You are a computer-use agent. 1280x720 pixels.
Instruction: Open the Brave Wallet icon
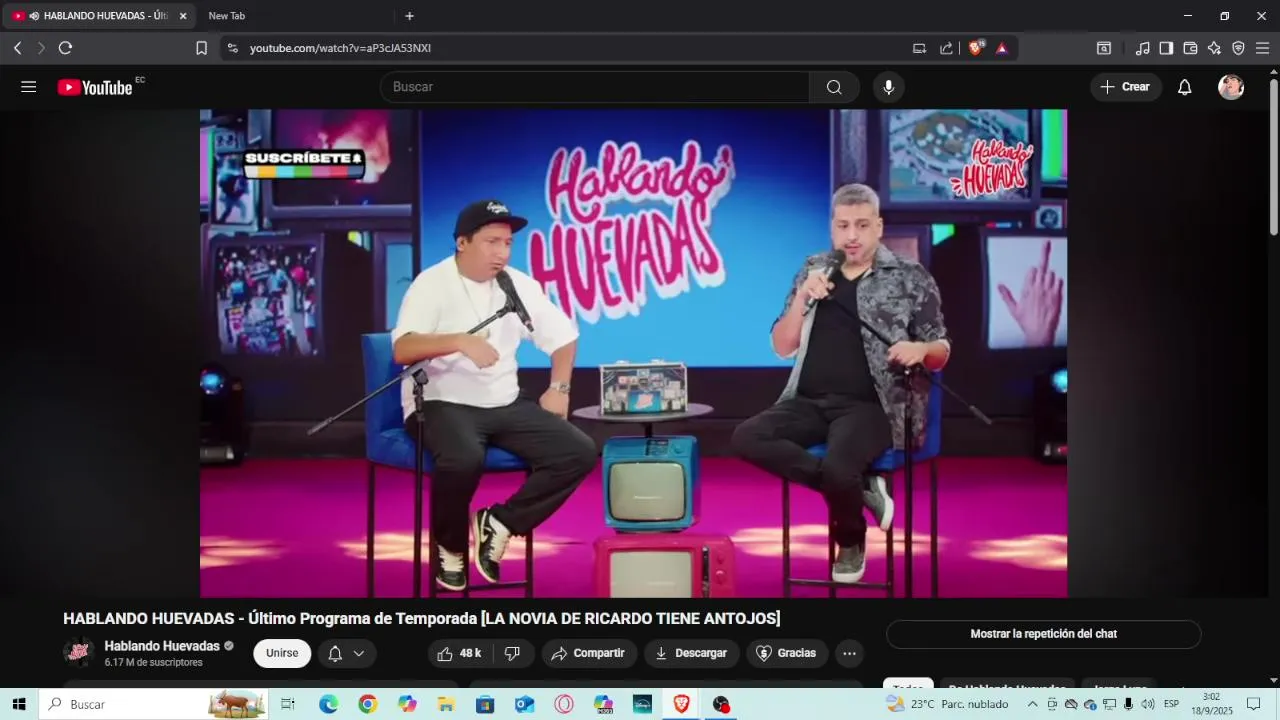tap(1190, 48)
